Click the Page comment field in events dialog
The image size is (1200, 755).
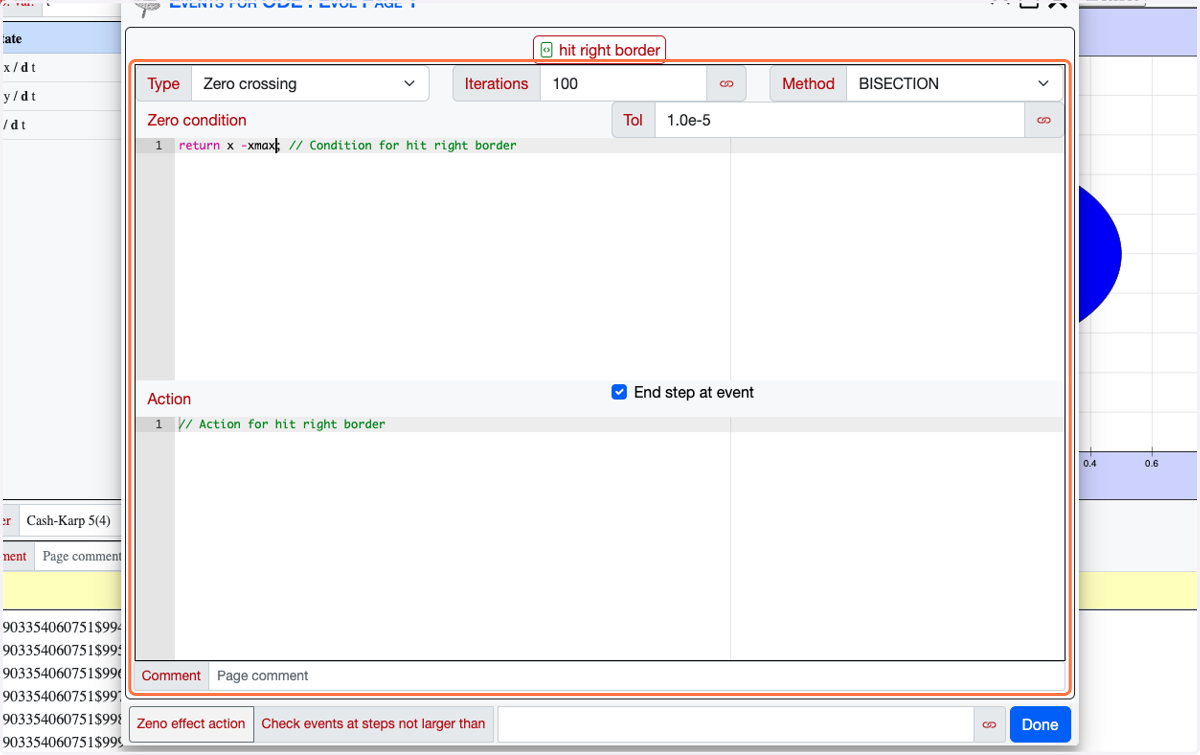[637, 676]
